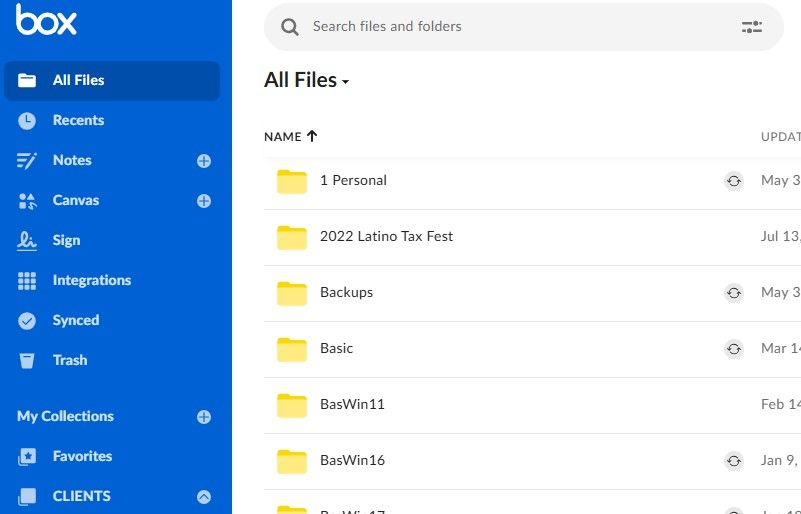
Task: Open Sign from the sidebar
Action: pyautogui.click(x=66, y=240)
